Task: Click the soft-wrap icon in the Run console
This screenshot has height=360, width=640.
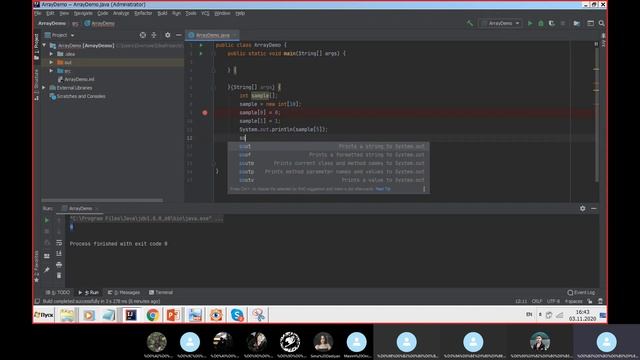Action: point(59,242)
